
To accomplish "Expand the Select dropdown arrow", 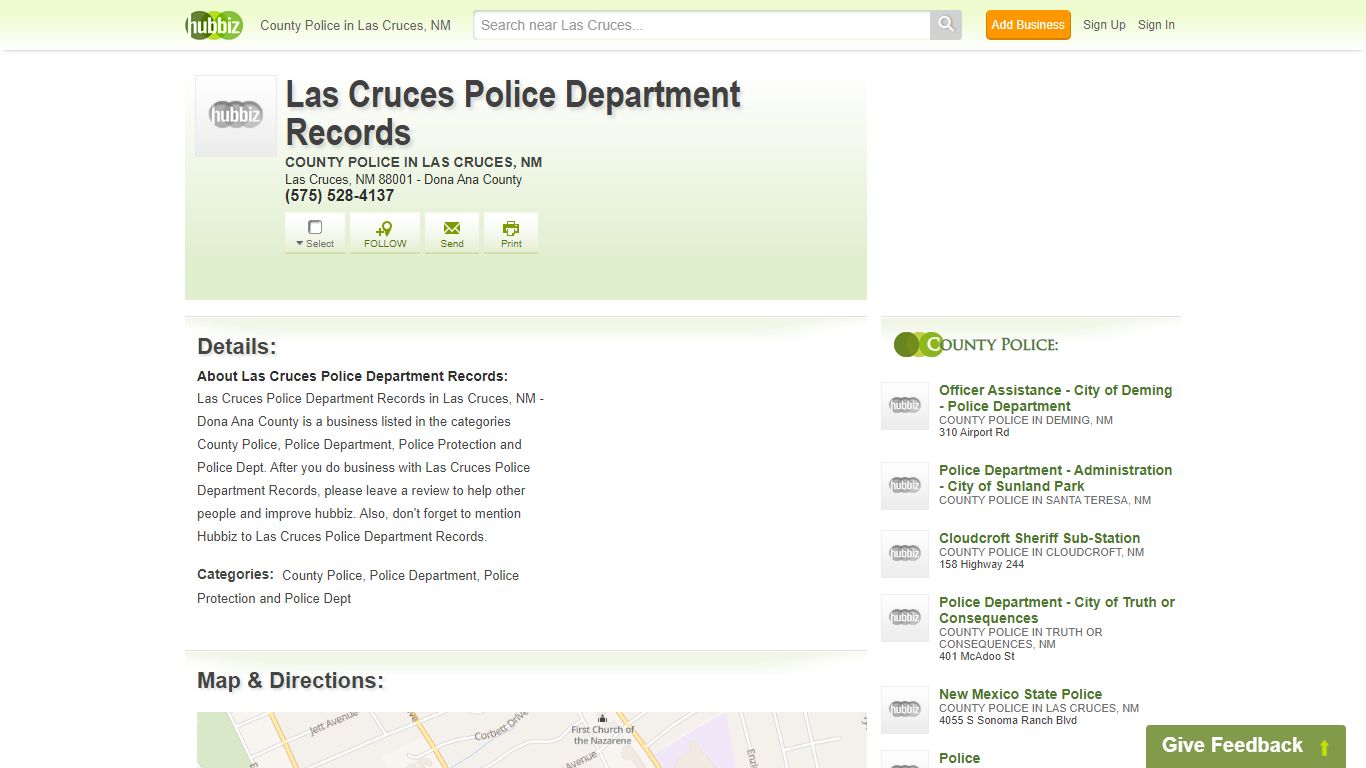I will pyautogui.click(x=299, y=243).
